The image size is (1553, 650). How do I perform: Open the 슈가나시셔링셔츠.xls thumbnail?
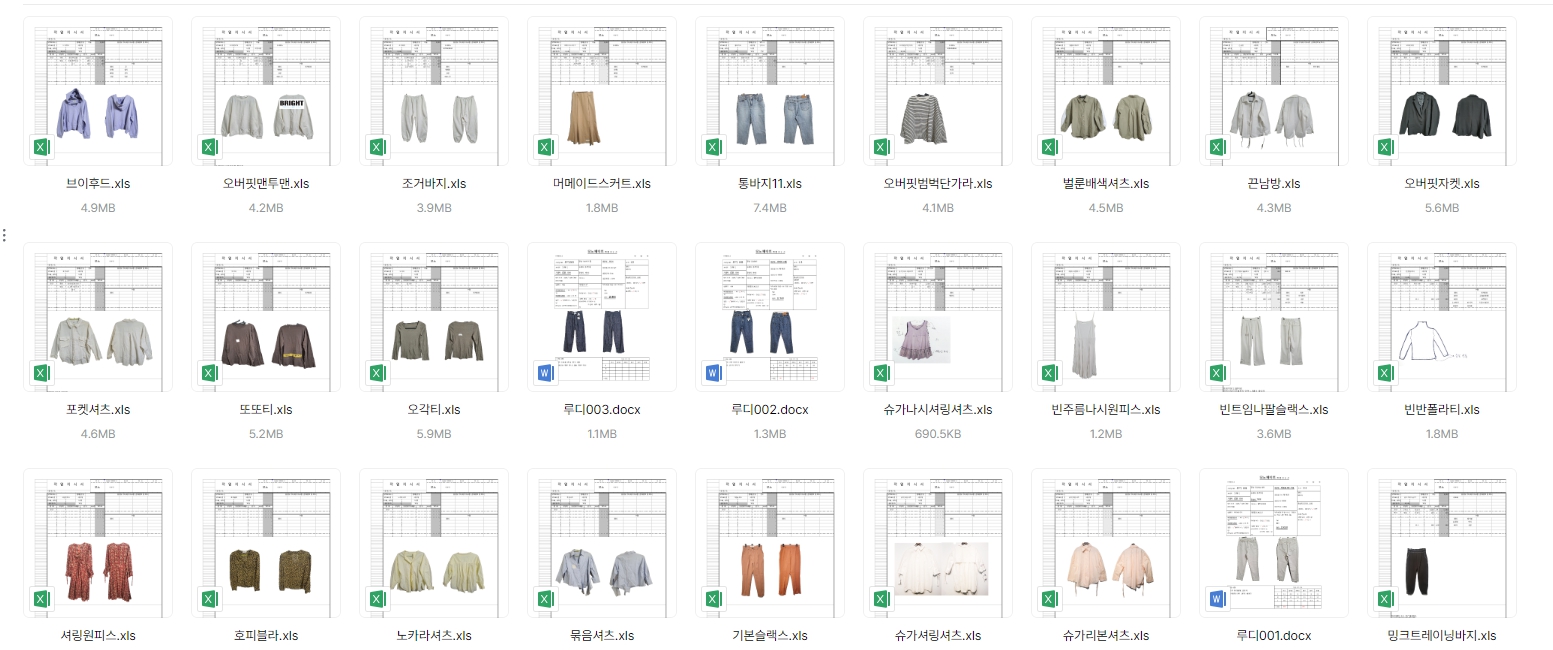[x=937, y=317]
